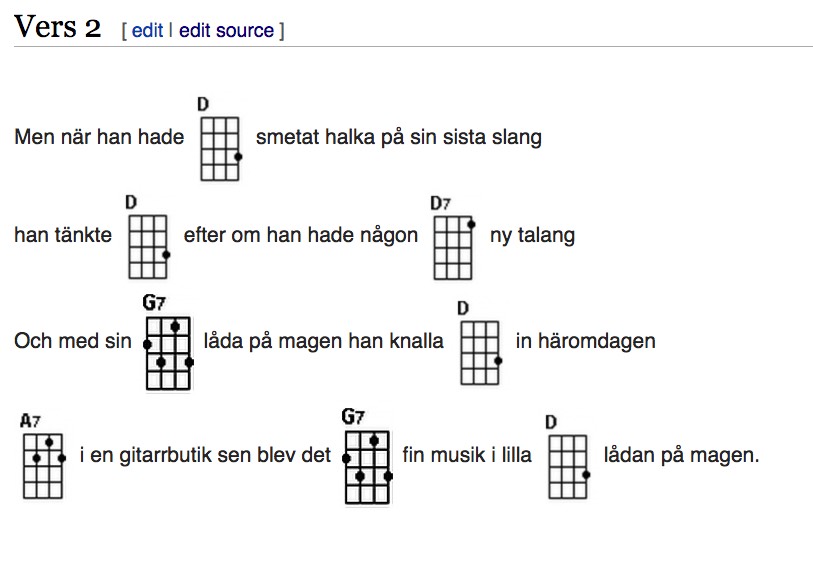Click the lyric 'låda på magen han knalla'
This screenshot has width=813, height=561.
(x=324, y=341)
